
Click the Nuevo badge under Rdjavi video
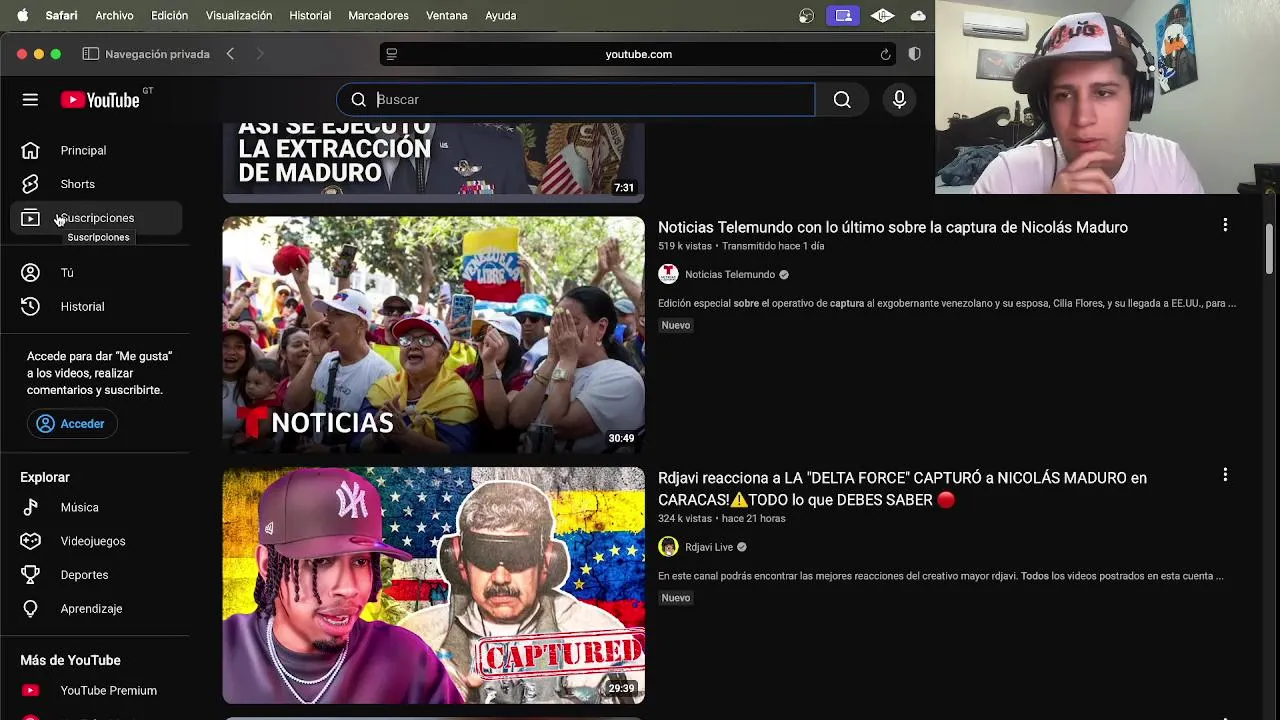[676, 598]
